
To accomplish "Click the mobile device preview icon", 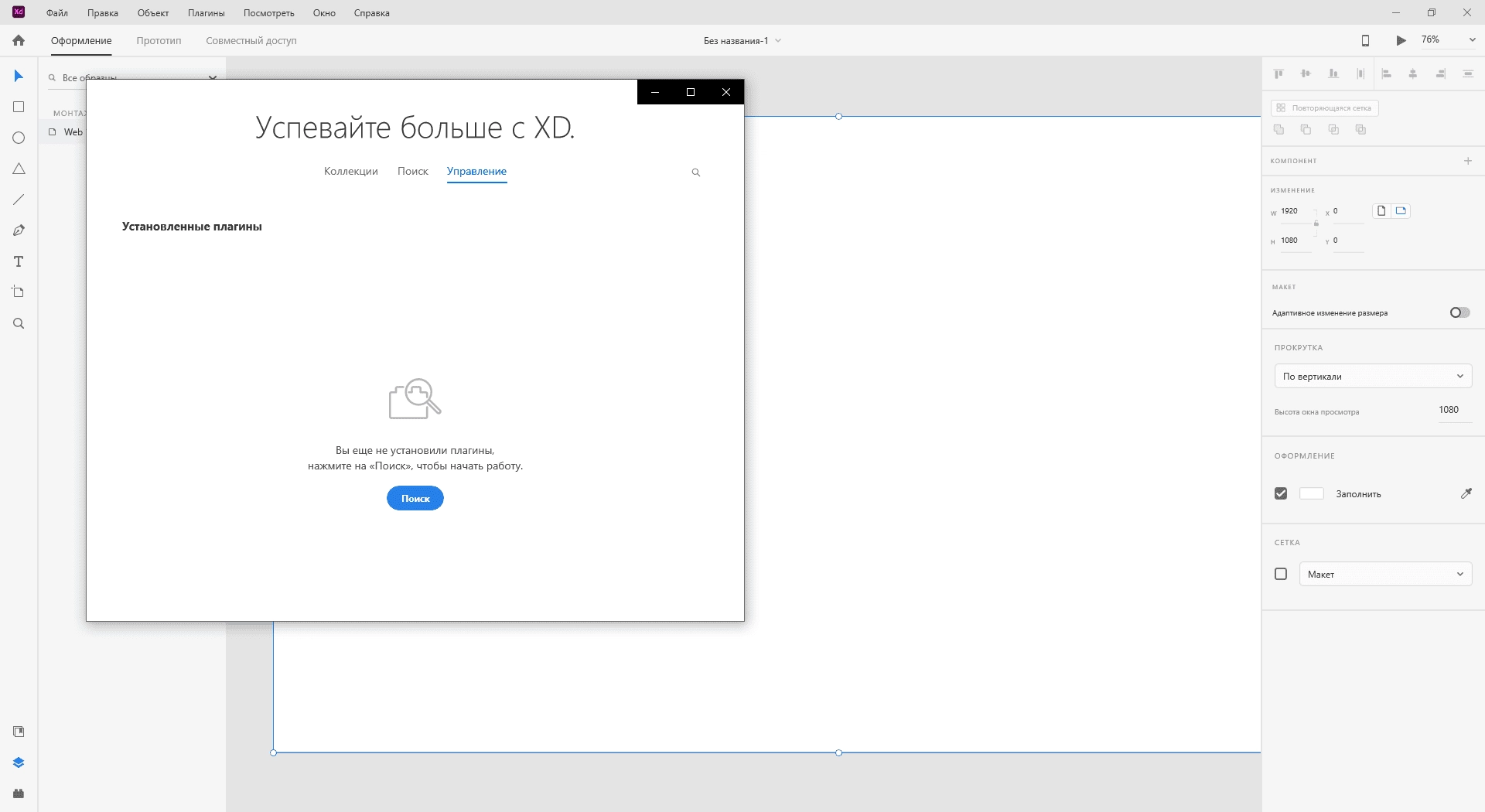I will [1365, 40].
